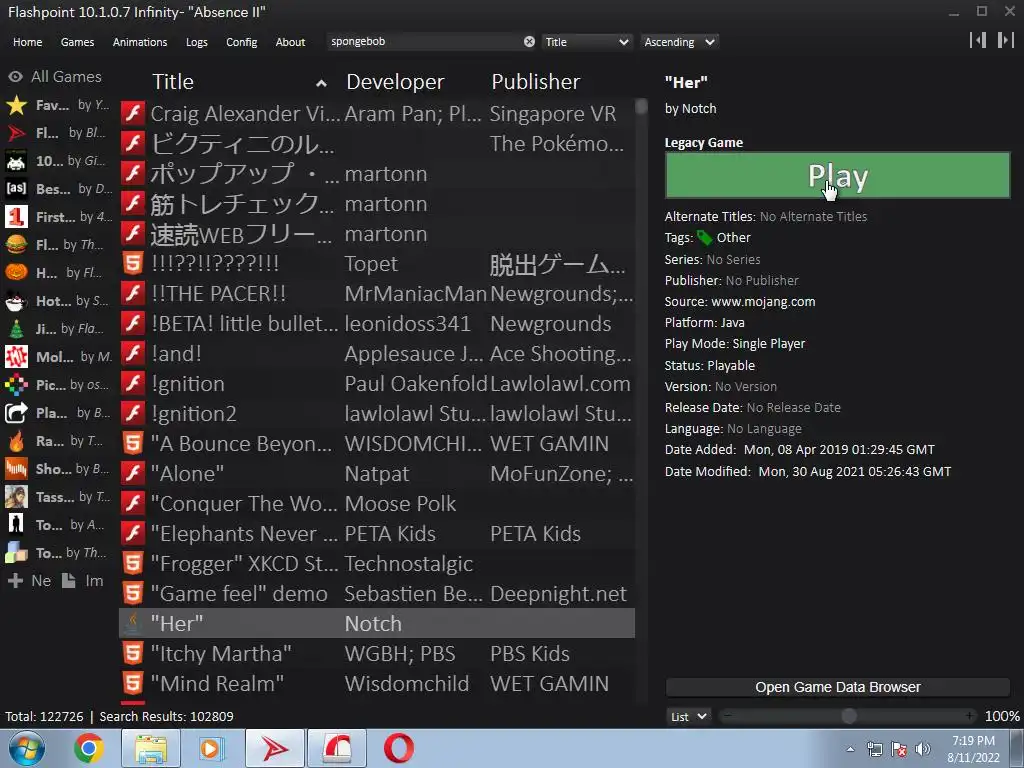The width and height of the screenshot is (1024, 768).
Task: Click the Other tag green icon
Action: click(x=705, y=238)
